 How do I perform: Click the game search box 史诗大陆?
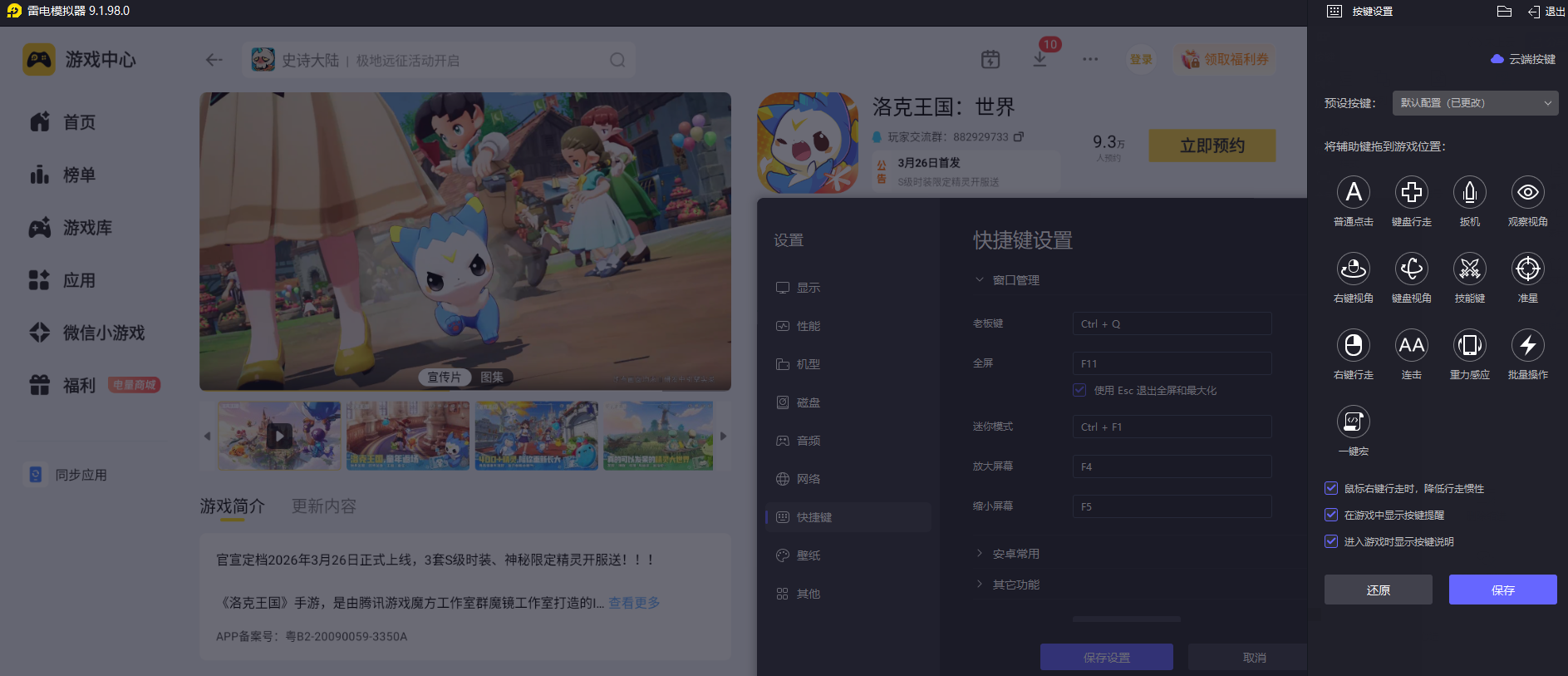439,60
